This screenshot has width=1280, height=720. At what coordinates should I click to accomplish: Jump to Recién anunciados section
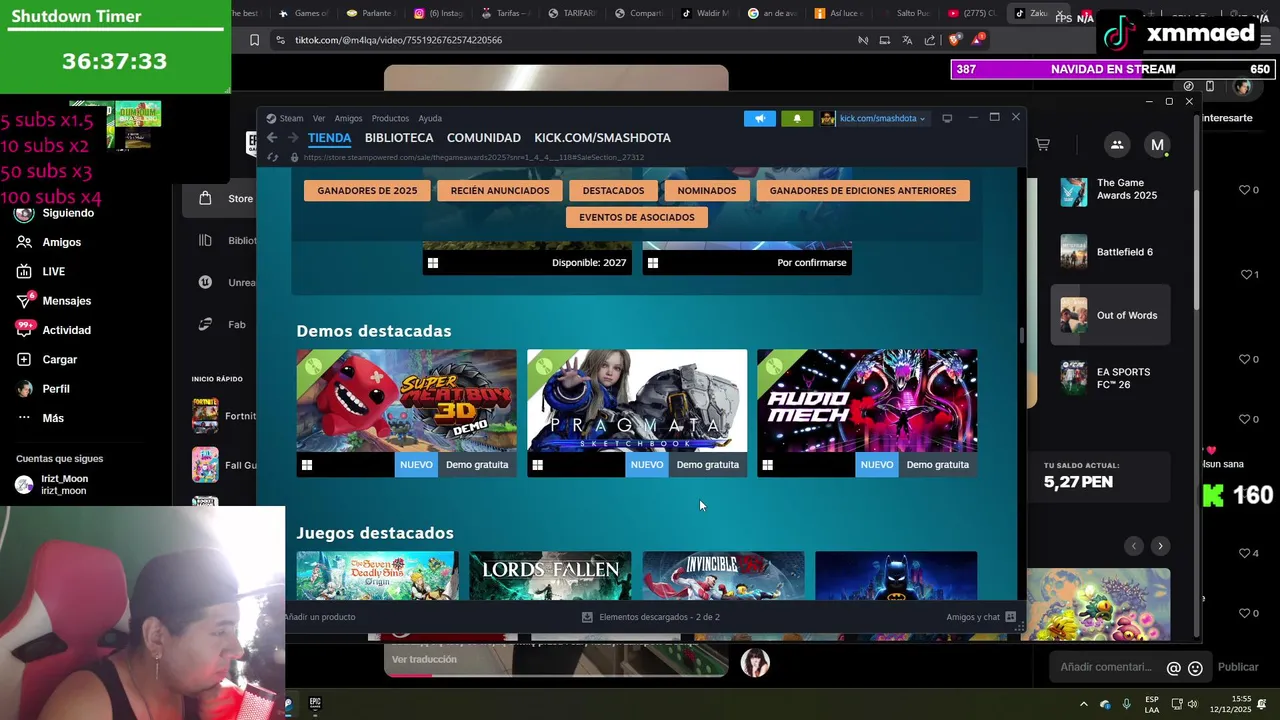[x=500, y=190]
